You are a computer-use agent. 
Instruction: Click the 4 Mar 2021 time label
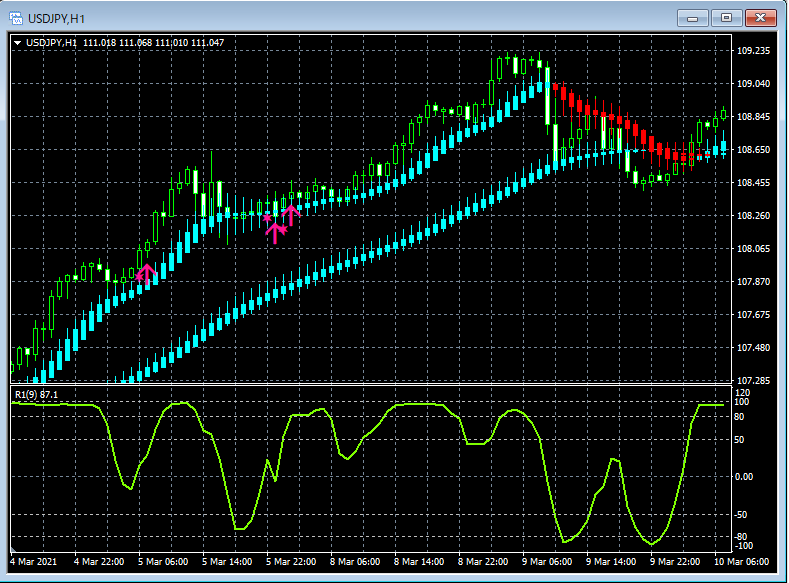(x=34, y=561)
